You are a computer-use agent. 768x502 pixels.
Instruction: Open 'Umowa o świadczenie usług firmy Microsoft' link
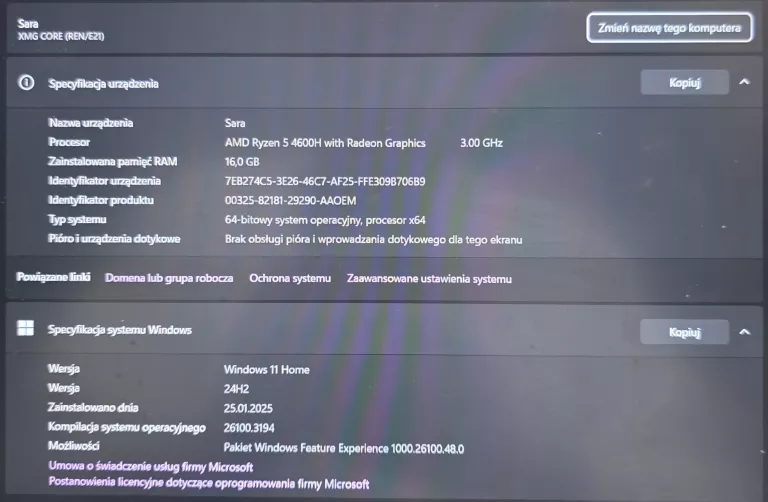[x=151, y=466]
